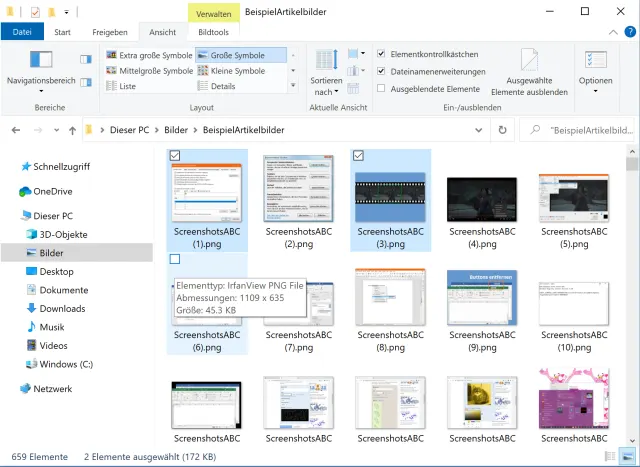This screenshot has height=467, width=640.
Task: Uncheck Elementkontrollkästchen checkbox
Action: [381, 55]
